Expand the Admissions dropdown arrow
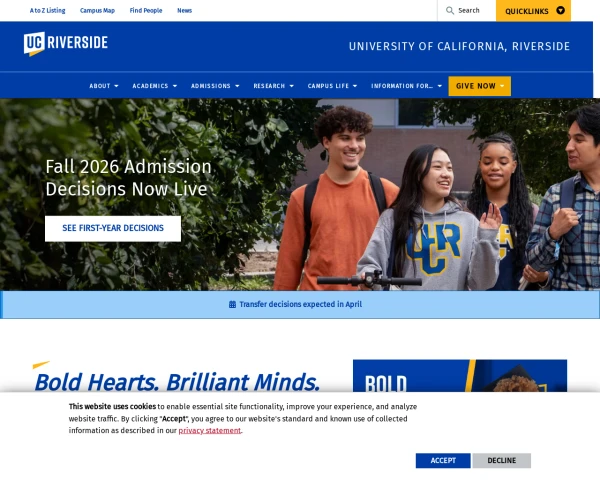This screenshot has width=600, height=480. tap(237, 86)
